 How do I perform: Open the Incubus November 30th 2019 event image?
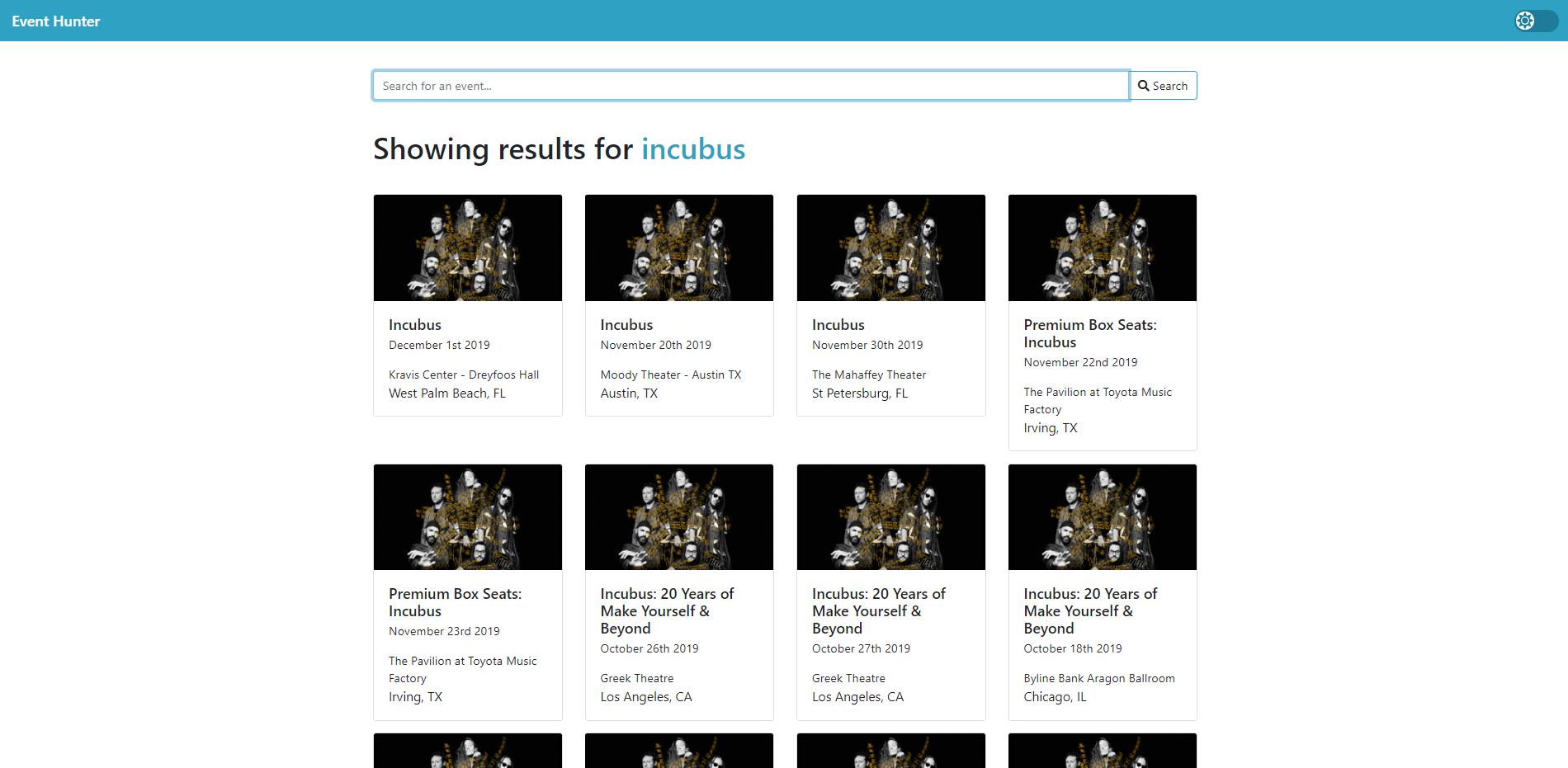(x=891, y=247)
